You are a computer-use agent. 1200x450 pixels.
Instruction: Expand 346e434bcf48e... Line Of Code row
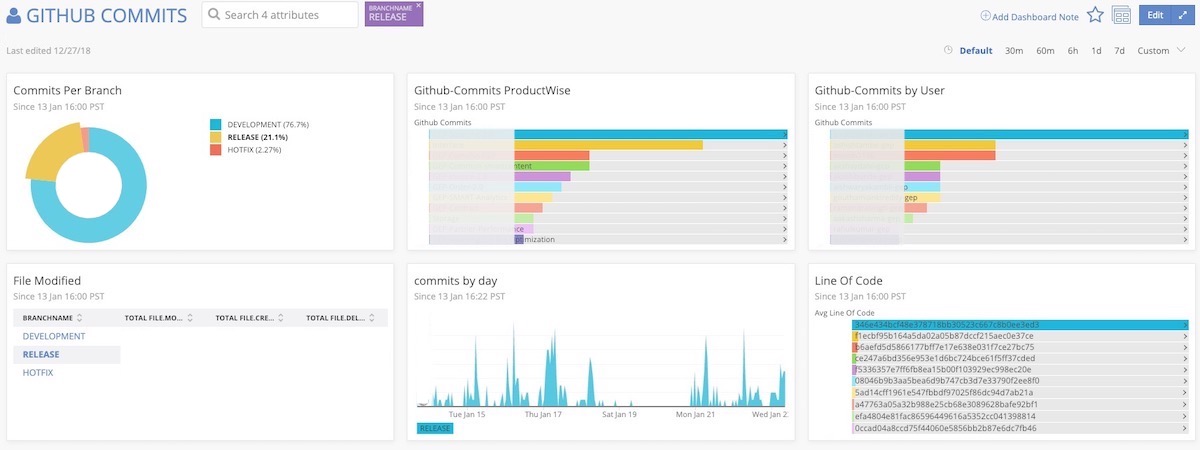click(1021, 324)
